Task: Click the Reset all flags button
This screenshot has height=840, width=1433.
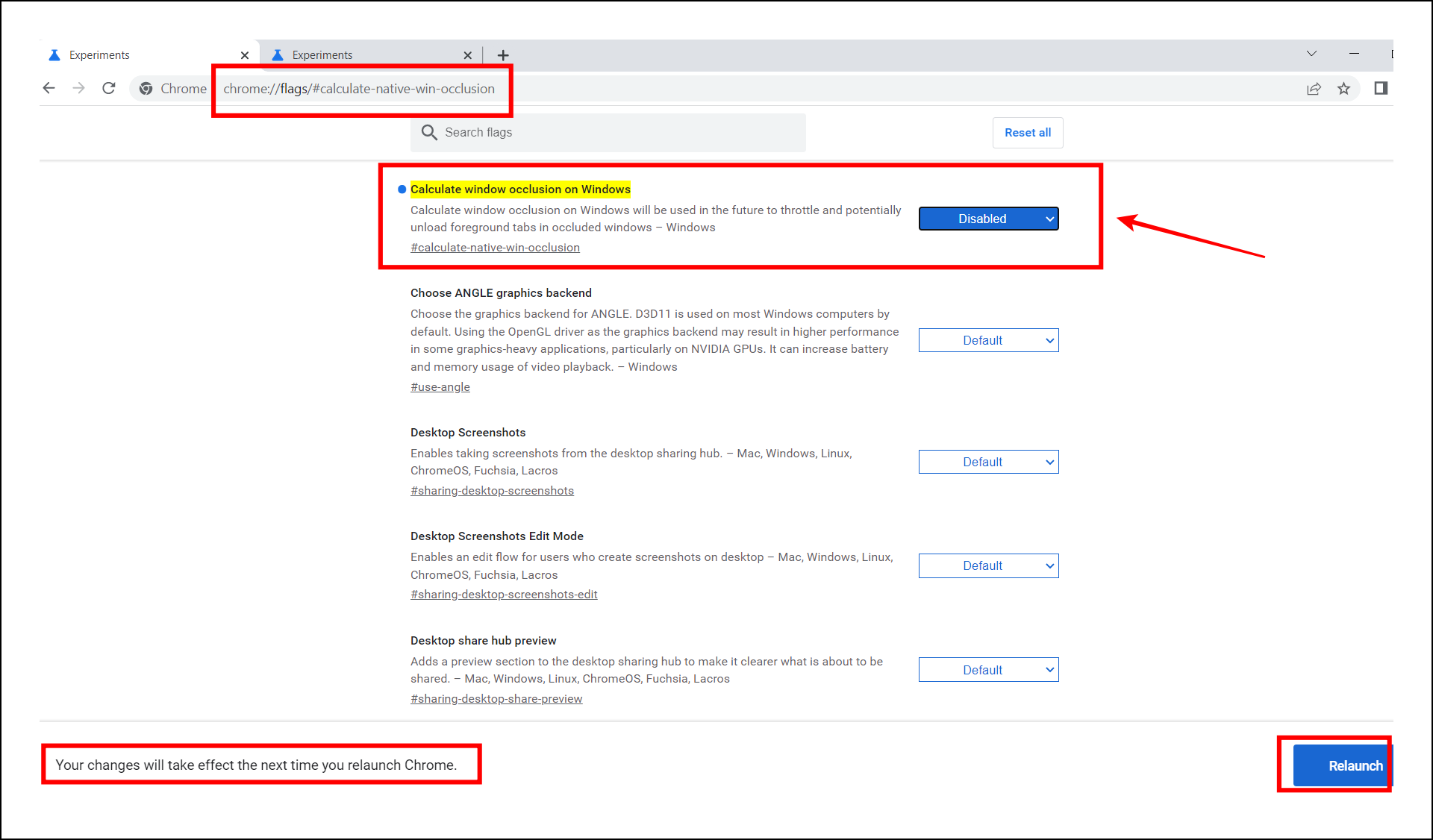Action: (x=1026, y=132)
